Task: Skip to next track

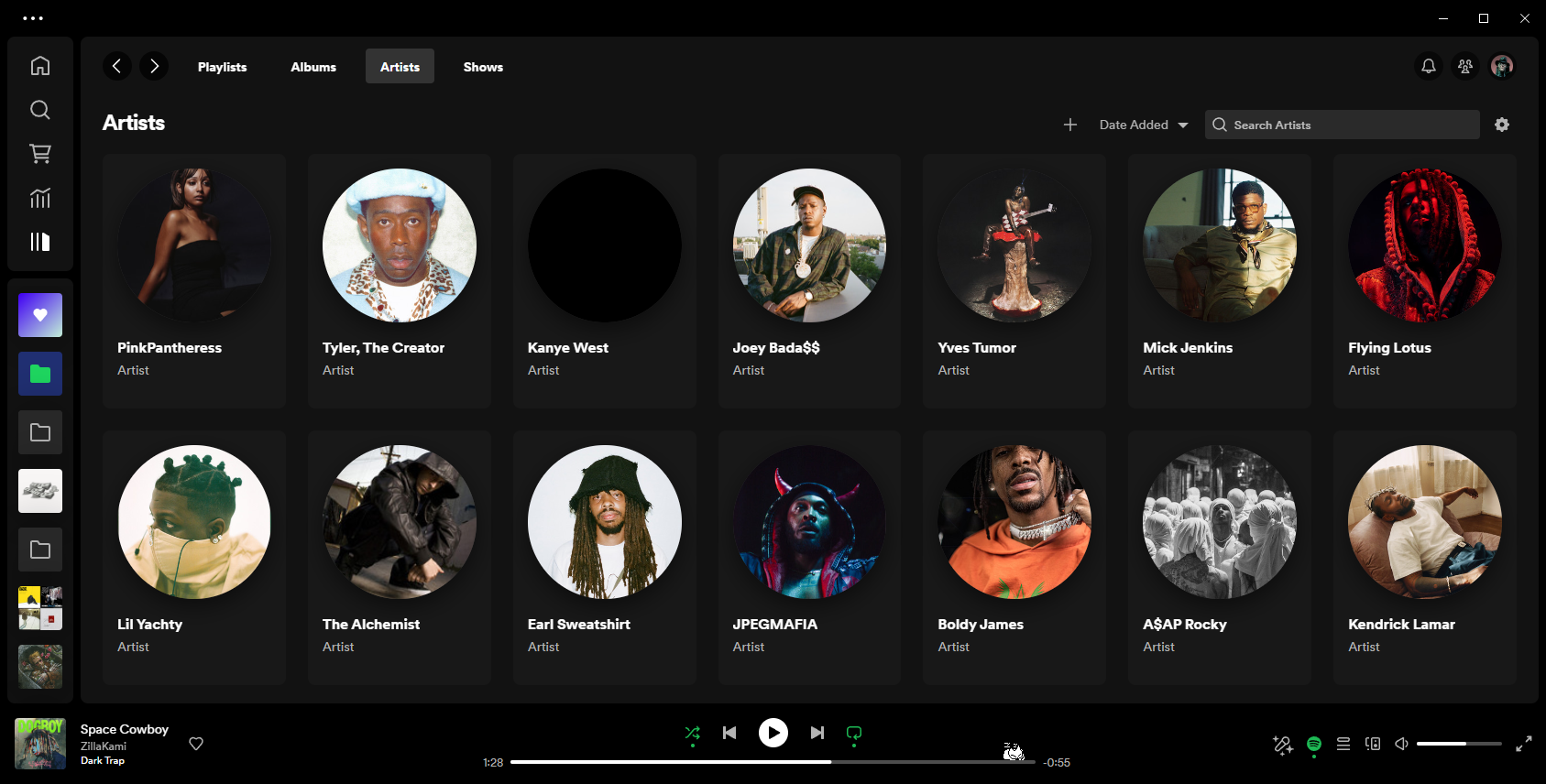Action: pos(817,733)
